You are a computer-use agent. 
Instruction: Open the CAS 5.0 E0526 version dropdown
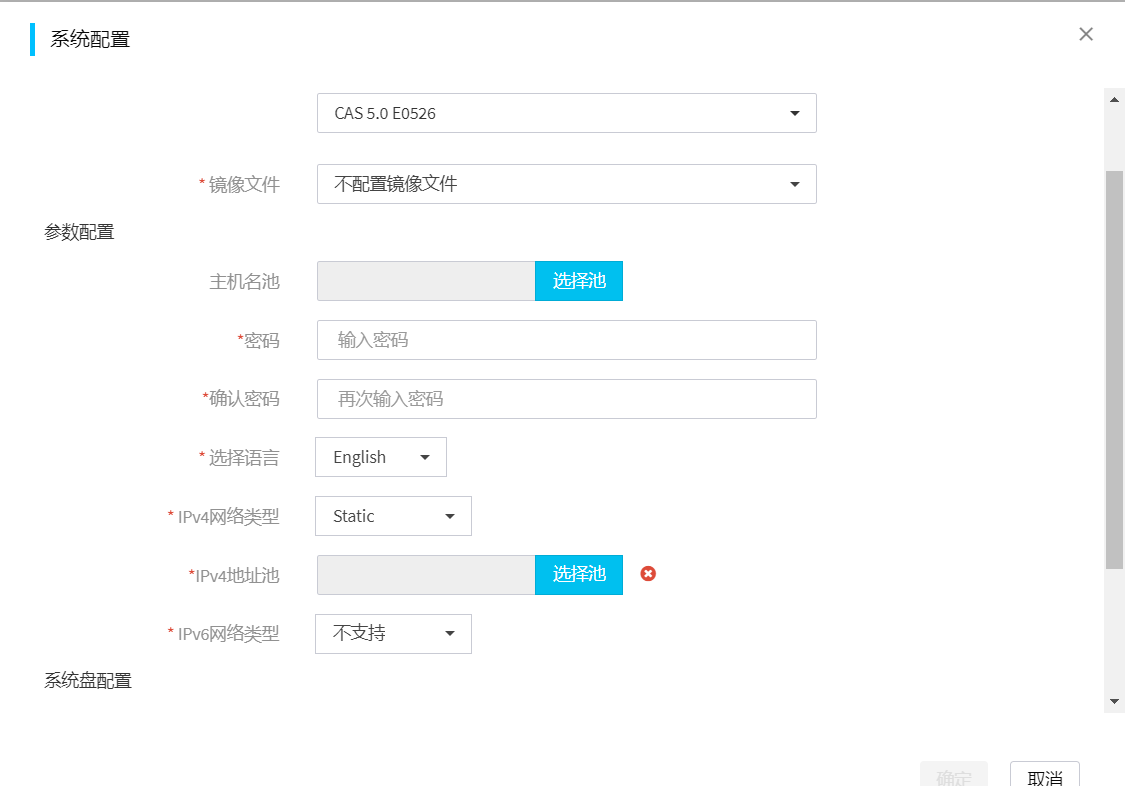tap(566, 113)
